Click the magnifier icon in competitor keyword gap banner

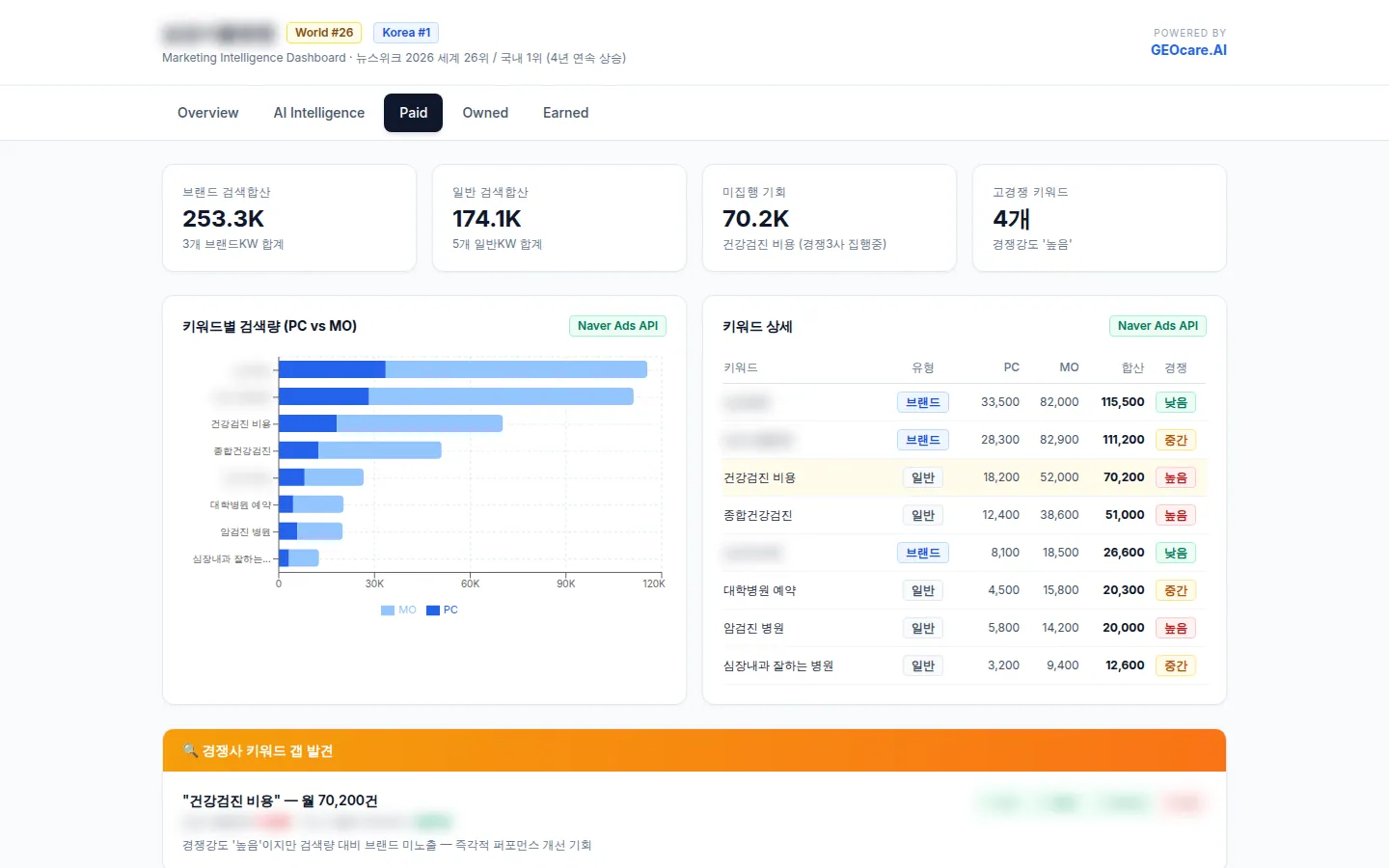(x=190, y=750)
